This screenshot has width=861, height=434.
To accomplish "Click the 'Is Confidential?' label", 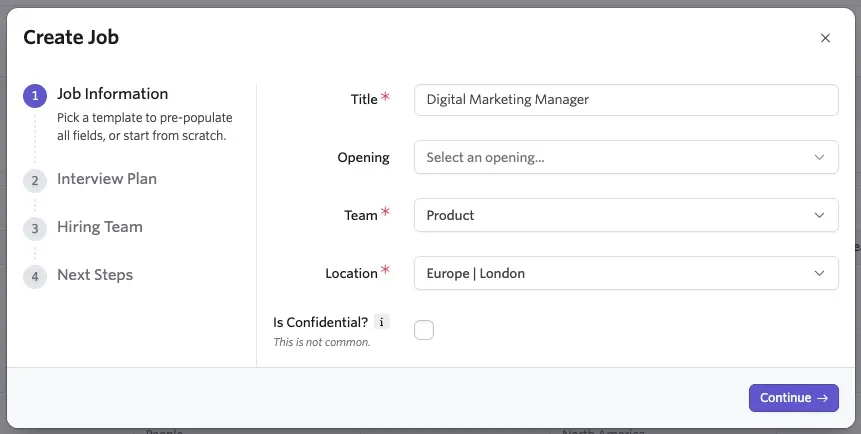I will pos(321,322).
